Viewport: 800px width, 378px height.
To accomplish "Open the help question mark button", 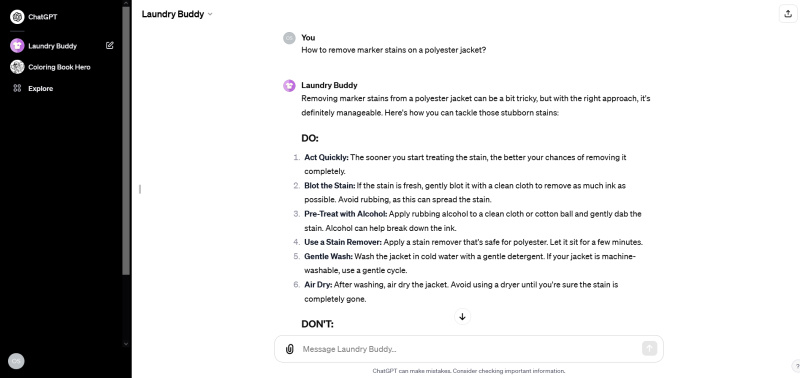I will click(796, 366).
